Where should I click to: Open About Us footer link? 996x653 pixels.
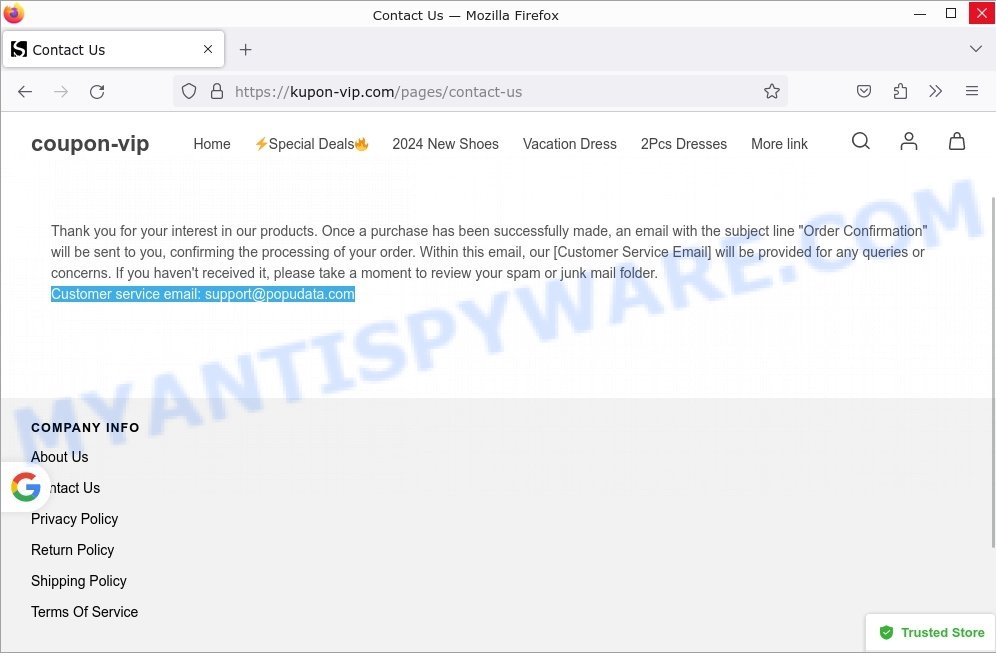[x=60, y=457]
